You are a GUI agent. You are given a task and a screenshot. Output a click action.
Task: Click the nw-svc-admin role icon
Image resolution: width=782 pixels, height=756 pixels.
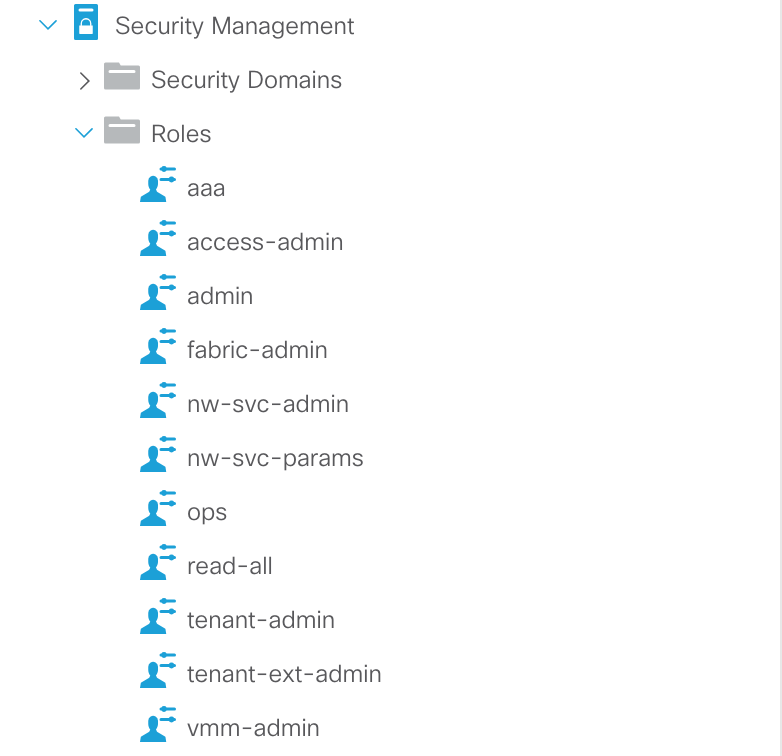[x=158, y=403]
